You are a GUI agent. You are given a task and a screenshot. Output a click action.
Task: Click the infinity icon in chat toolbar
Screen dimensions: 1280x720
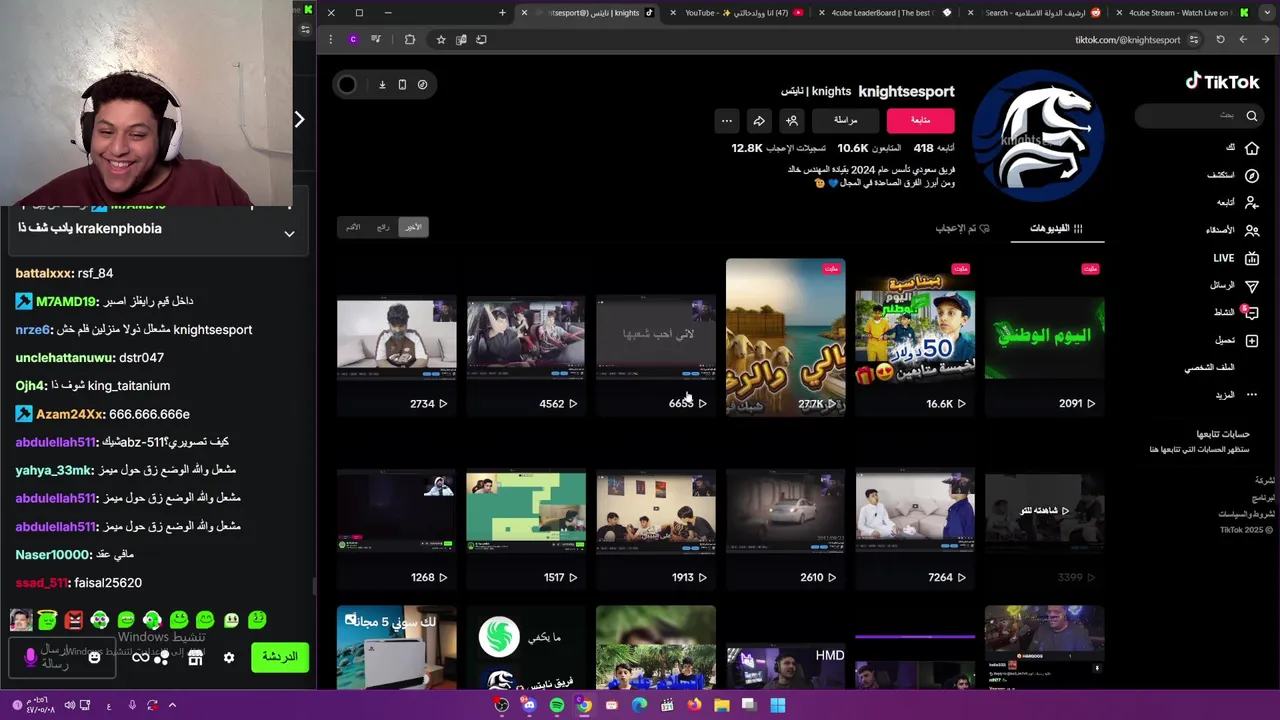click(x=140, y=657)
